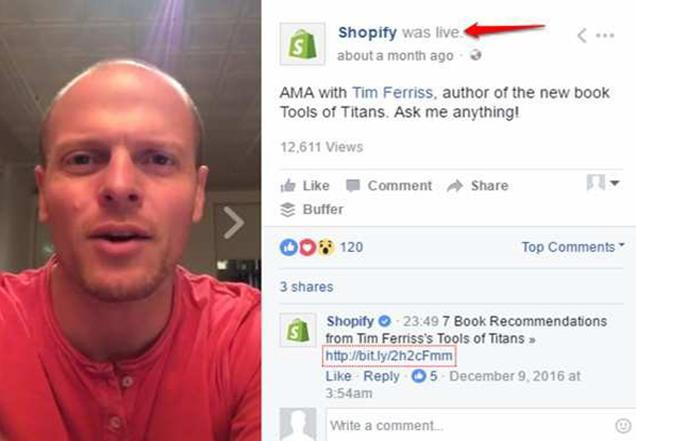Click the small Shopify avatar in comment

pyautogui.click(x=298, y=330)
